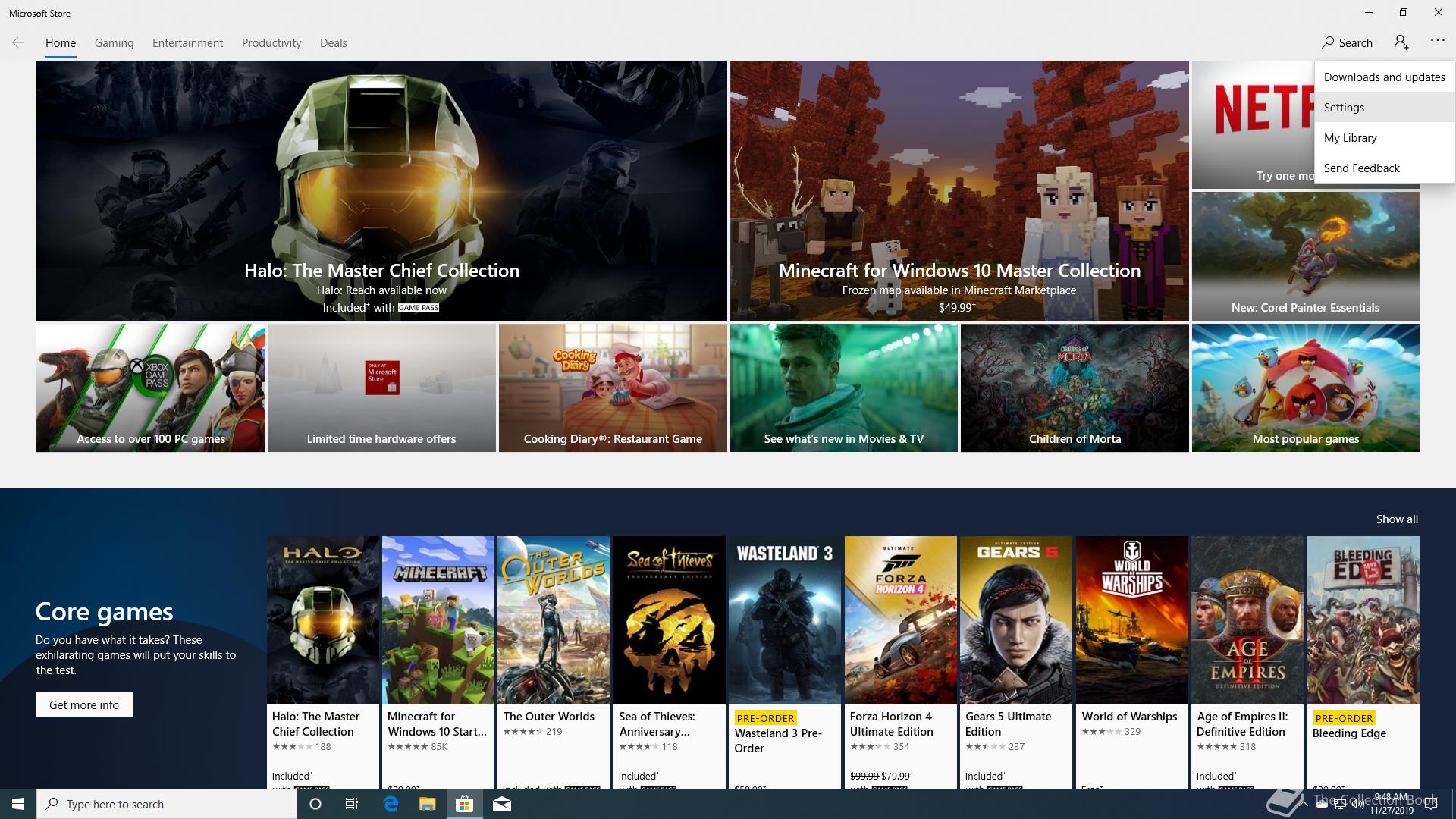Select Wasteland 3 Pre-Order card
This screenshot has width=1456, height=819.
(785, 662)
